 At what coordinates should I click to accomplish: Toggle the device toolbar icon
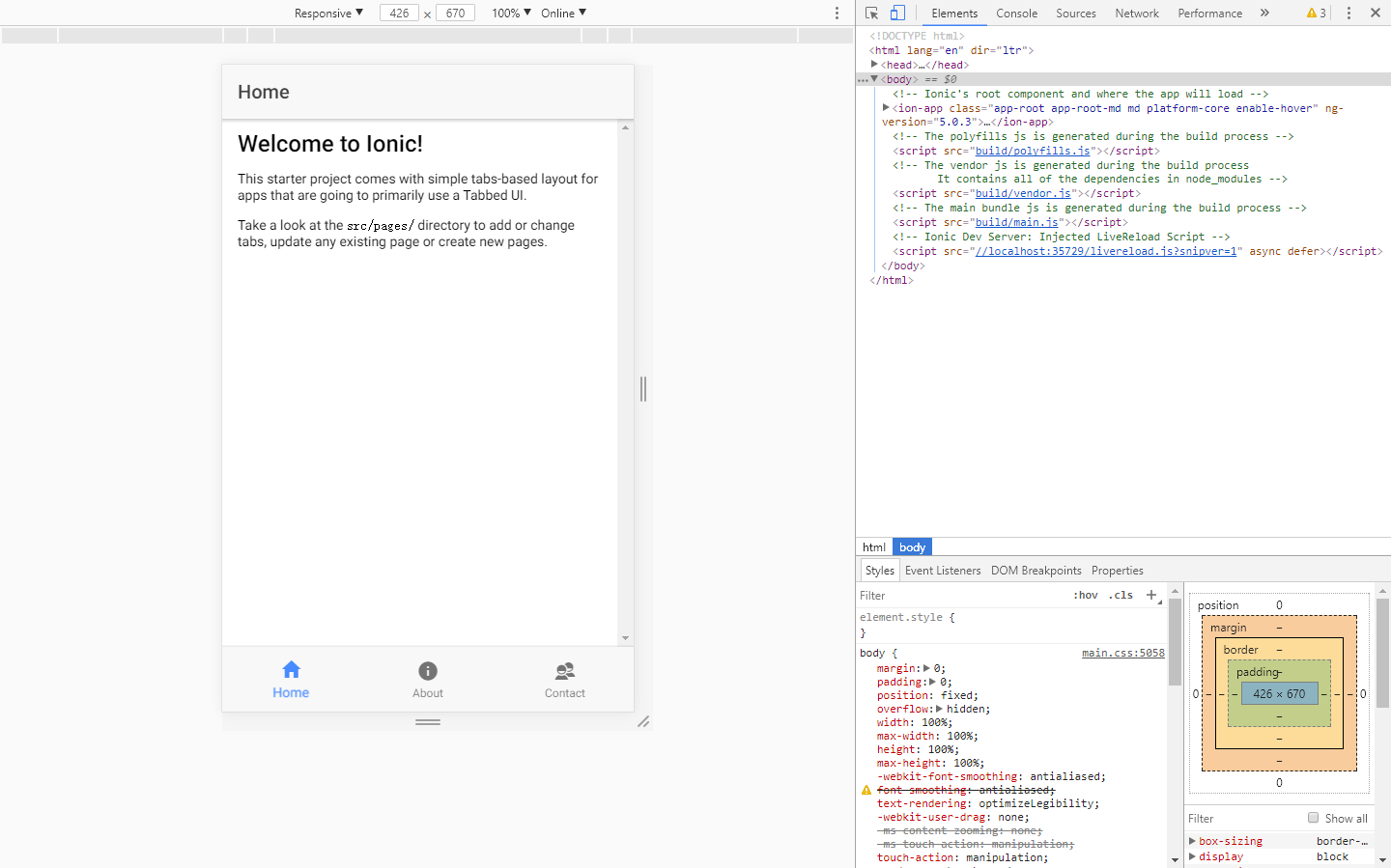(897, 13)
